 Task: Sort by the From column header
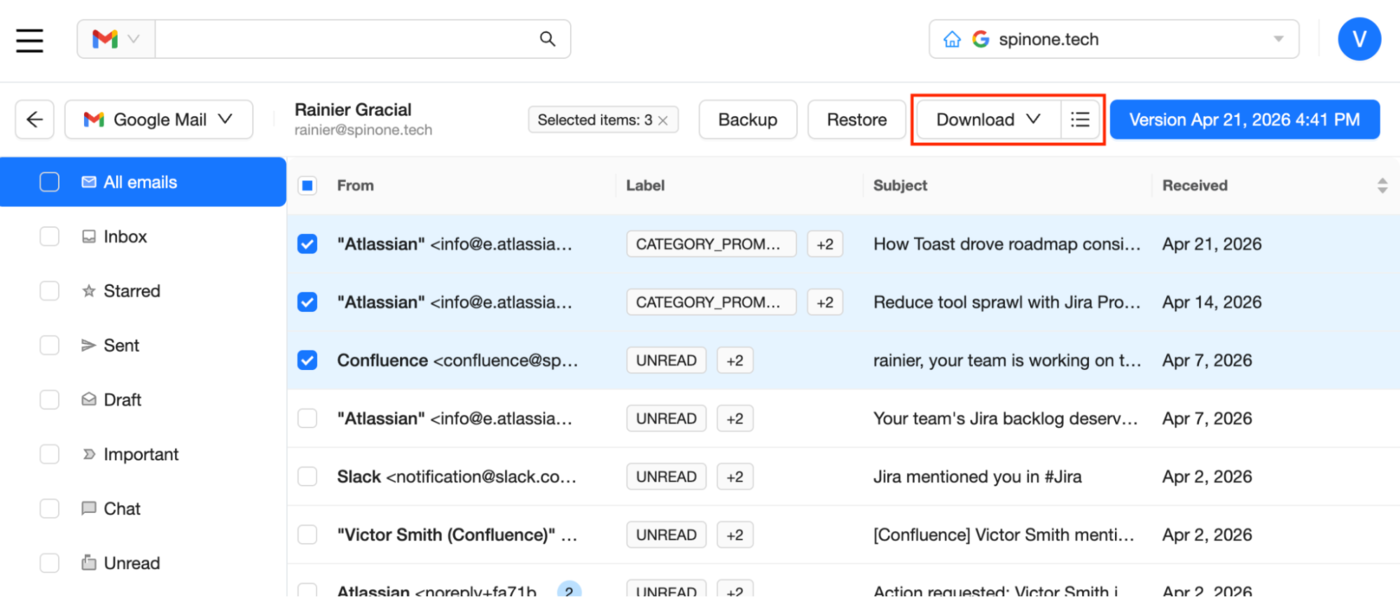tap(355, 186)
